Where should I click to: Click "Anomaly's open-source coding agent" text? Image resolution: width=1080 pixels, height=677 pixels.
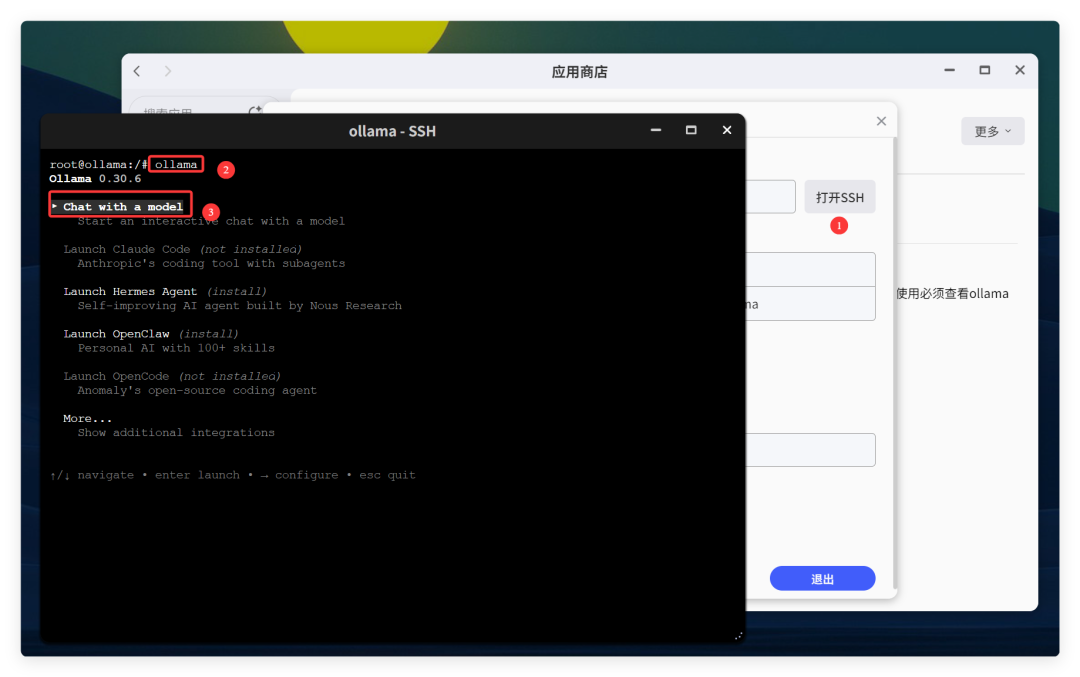coord(197,390)
